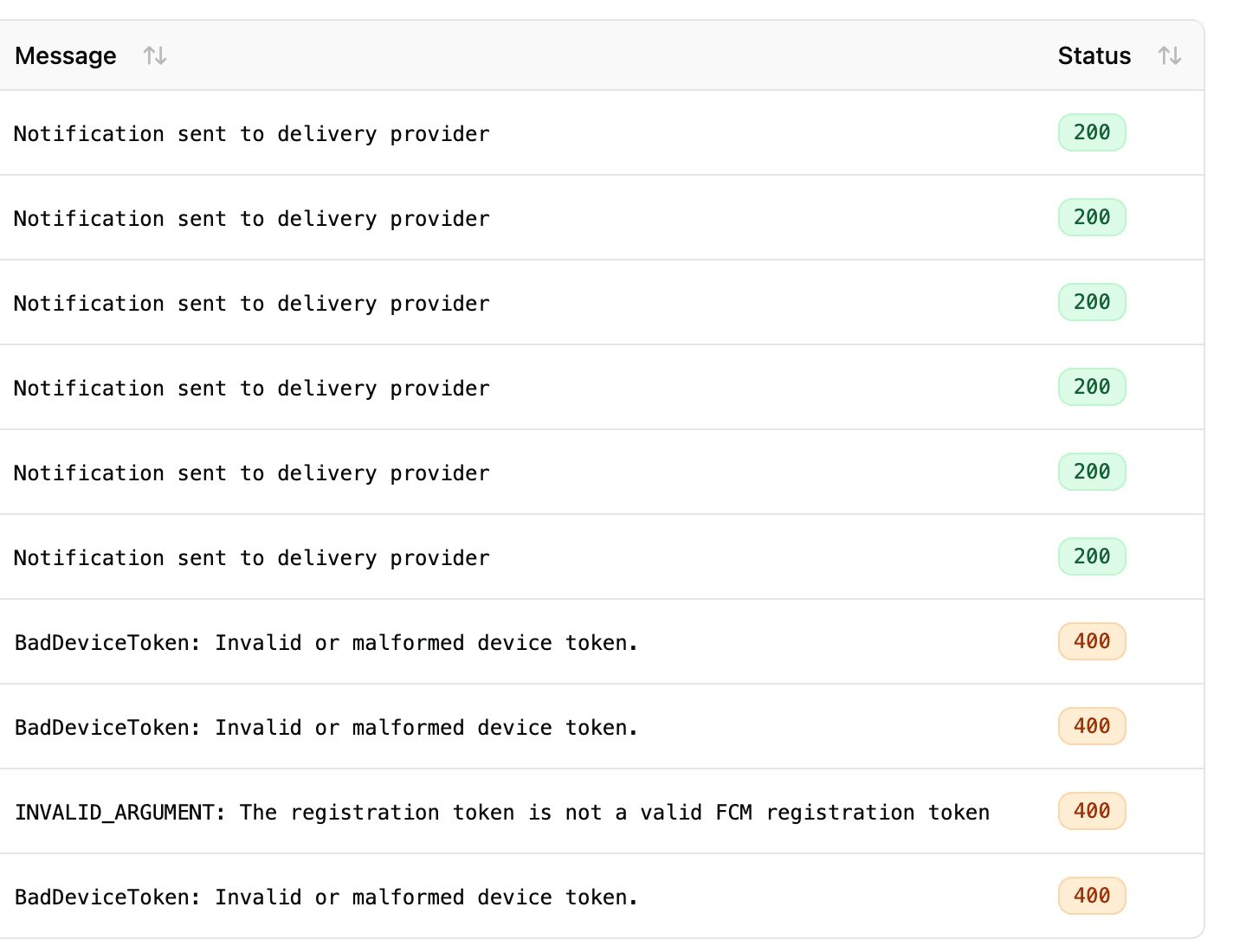
Task: Select the second BadDeviceToken error message
Action: click(326, 728)
